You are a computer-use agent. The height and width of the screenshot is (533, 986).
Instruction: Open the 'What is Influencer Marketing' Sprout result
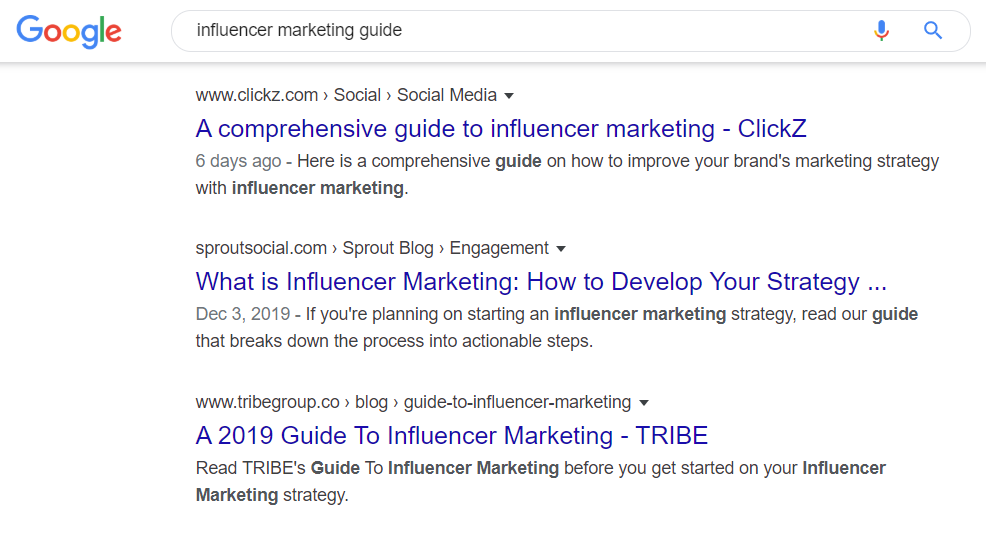[541, 282]
